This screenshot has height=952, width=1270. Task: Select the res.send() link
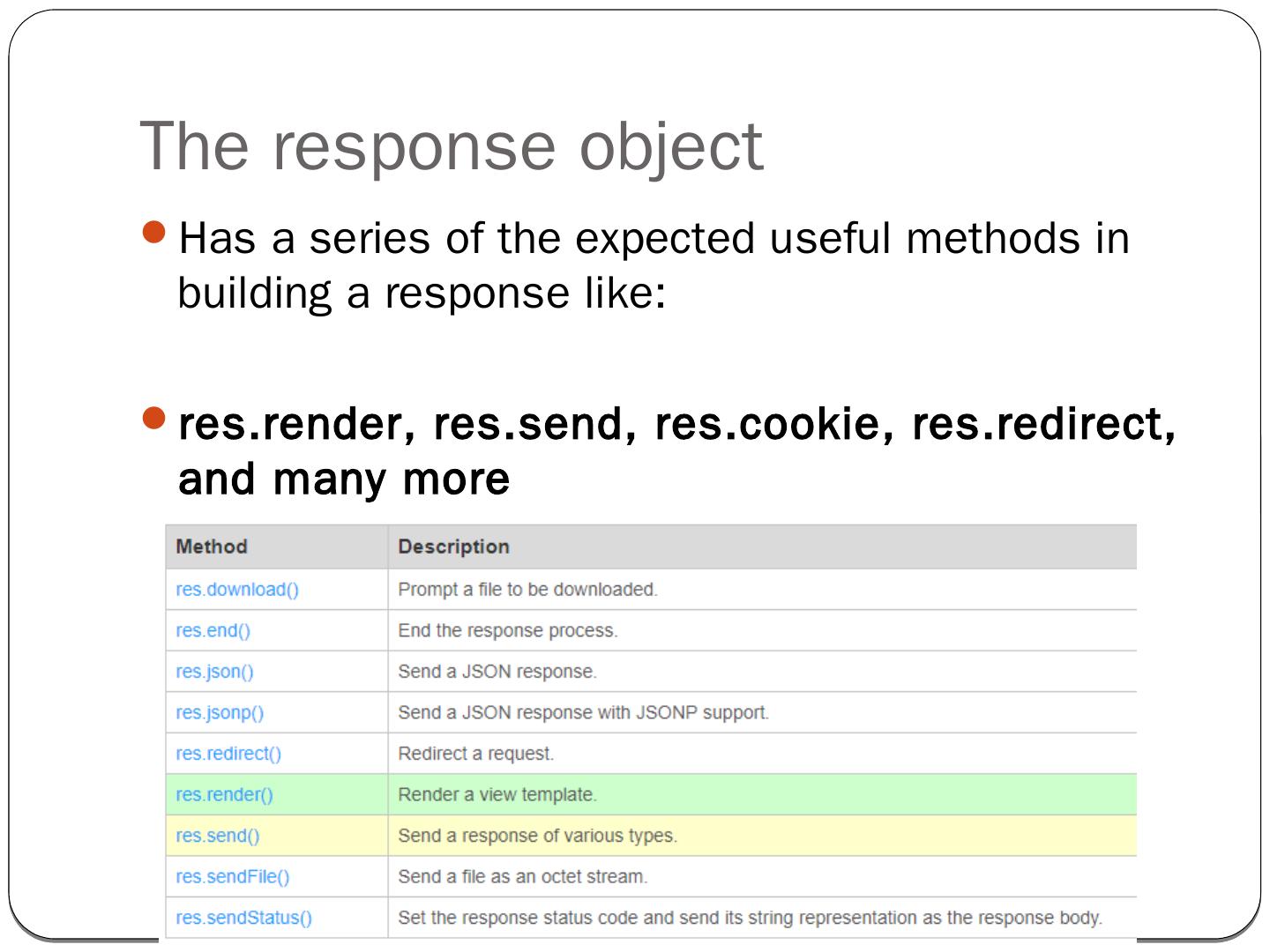pos(217,836)
